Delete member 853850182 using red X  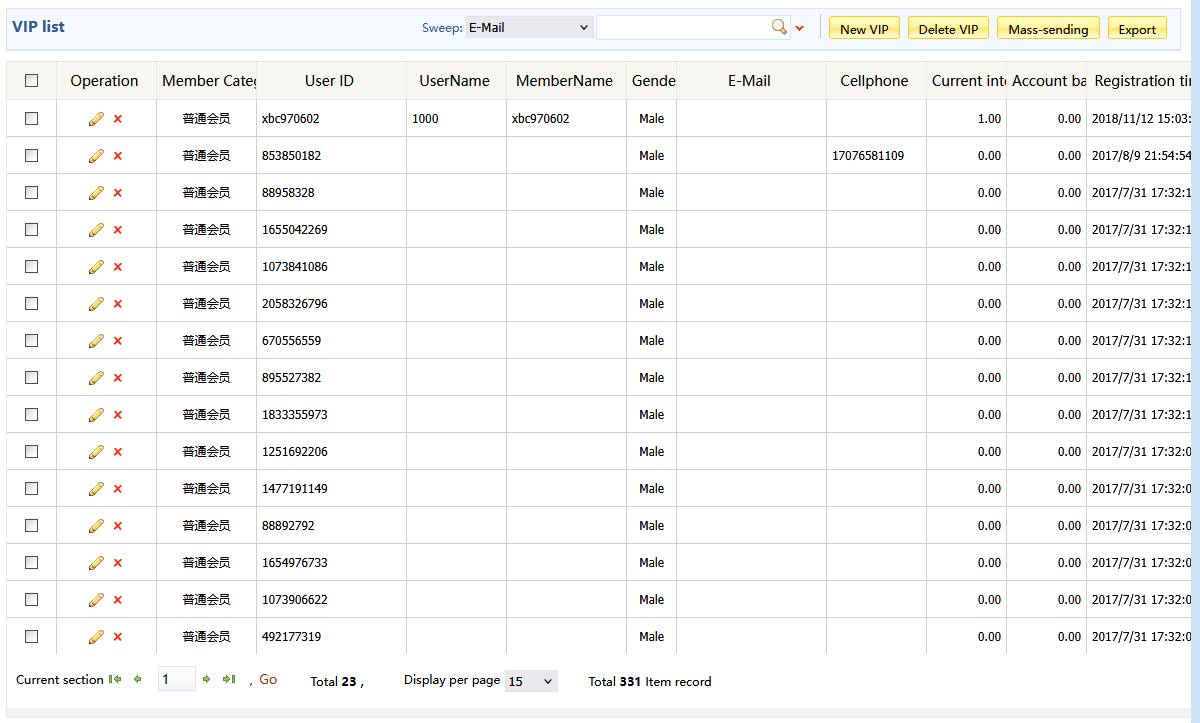coord(118,156)
